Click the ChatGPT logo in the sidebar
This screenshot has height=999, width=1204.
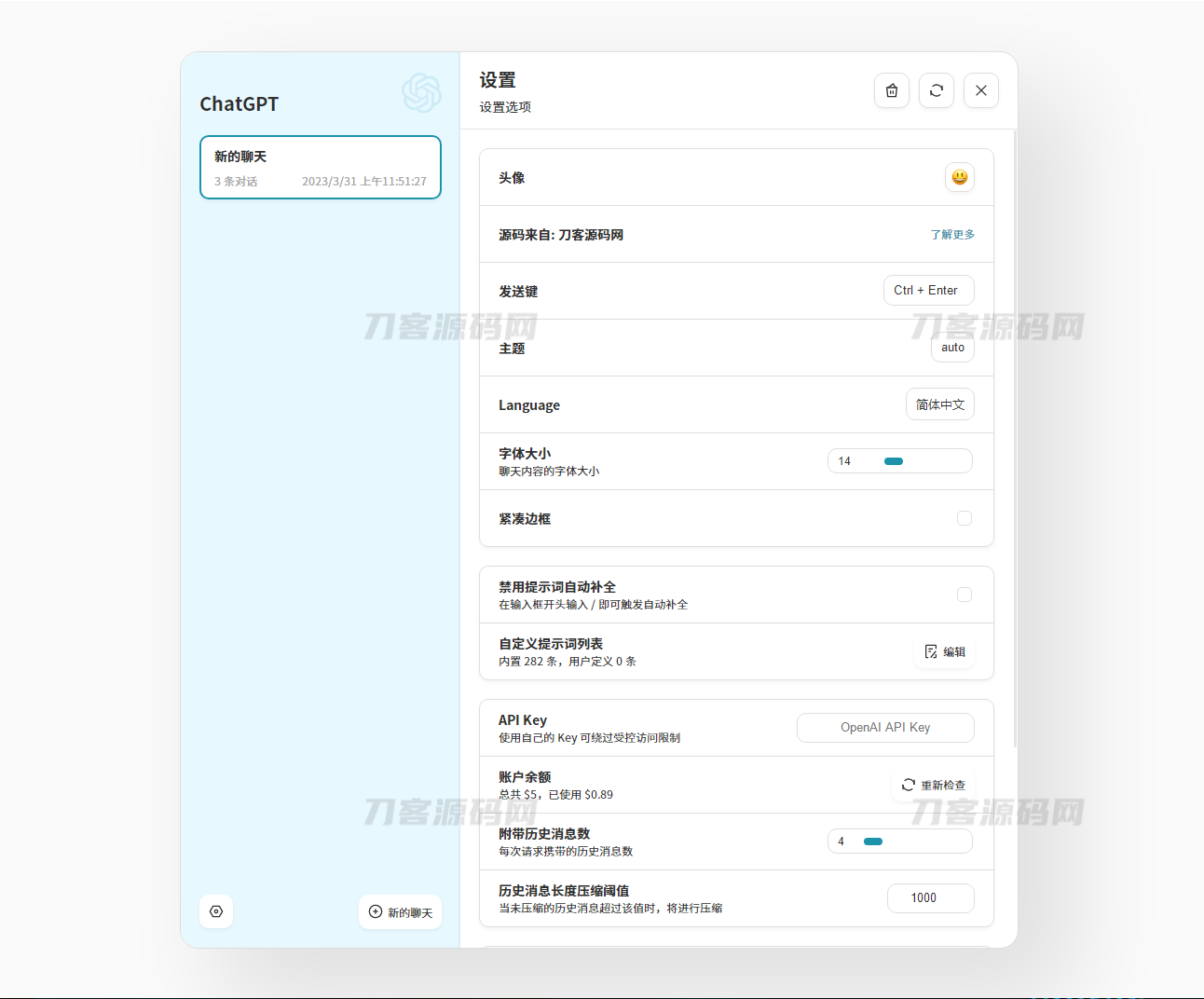tap(421, 93)
